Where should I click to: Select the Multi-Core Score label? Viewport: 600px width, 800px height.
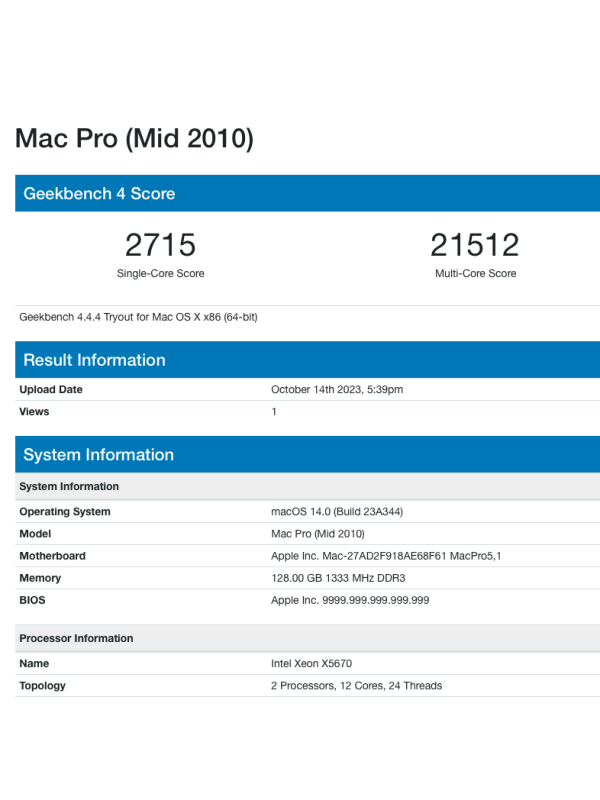[475, 274]
